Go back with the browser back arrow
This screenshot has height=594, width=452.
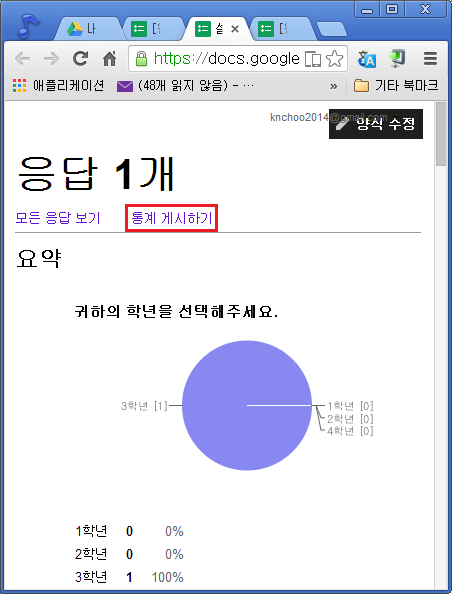tap(22, 59)
